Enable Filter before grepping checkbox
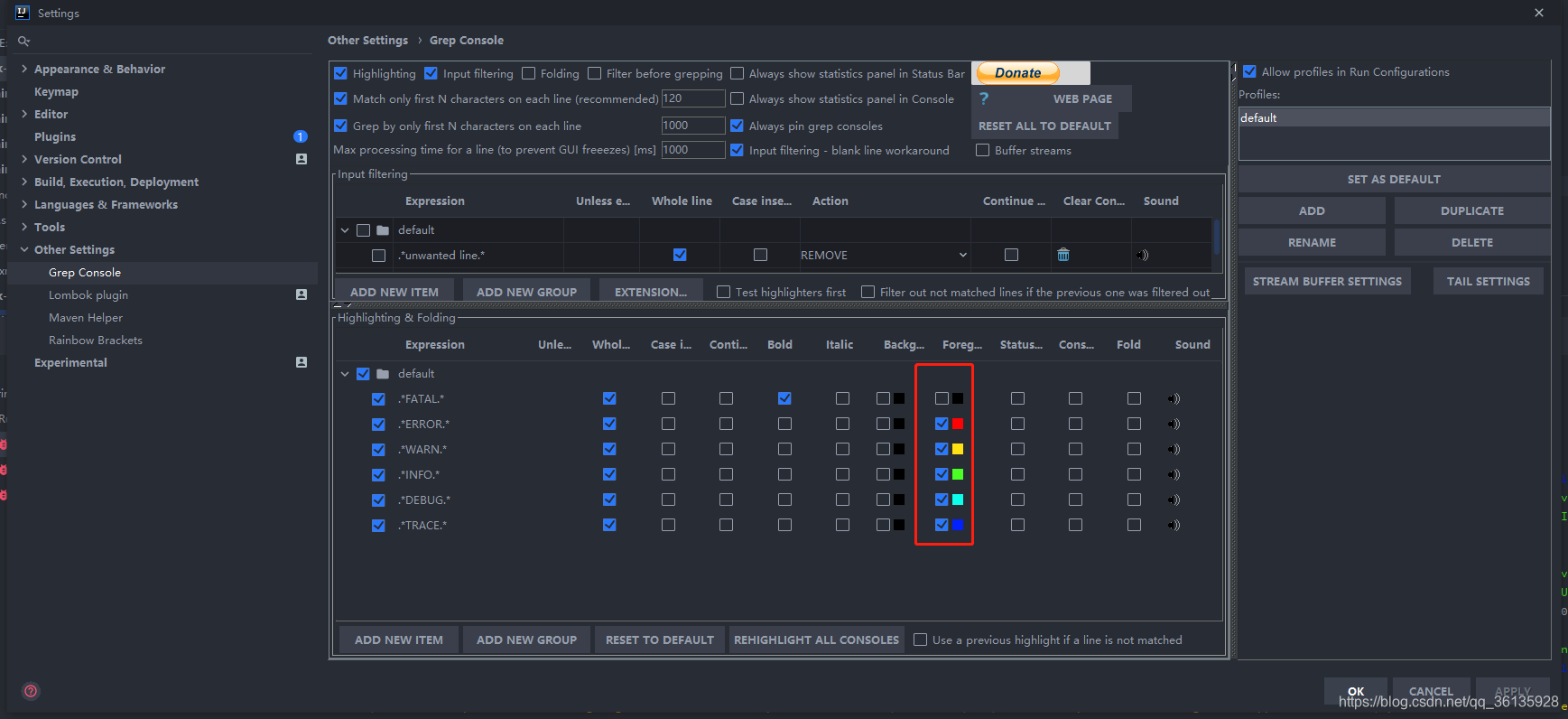 coord(594,73)
